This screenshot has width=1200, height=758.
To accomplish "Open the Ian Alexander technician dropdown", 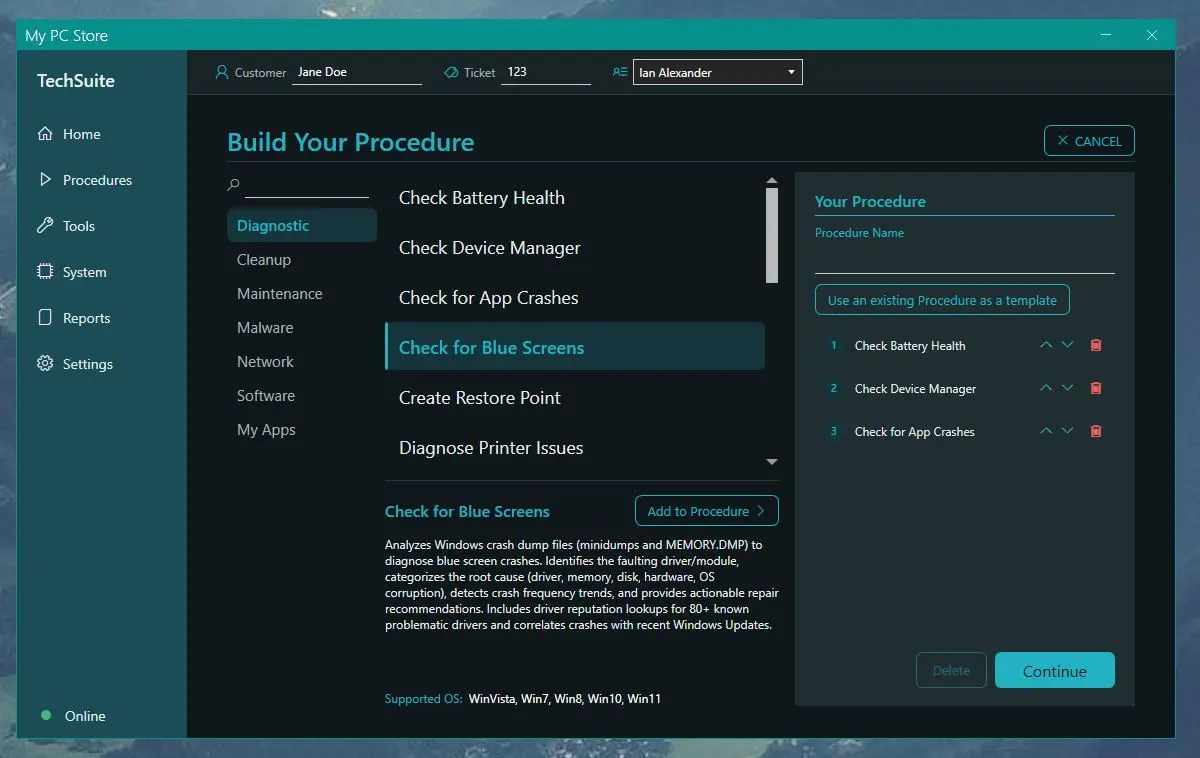I will [x=717, y=72].
